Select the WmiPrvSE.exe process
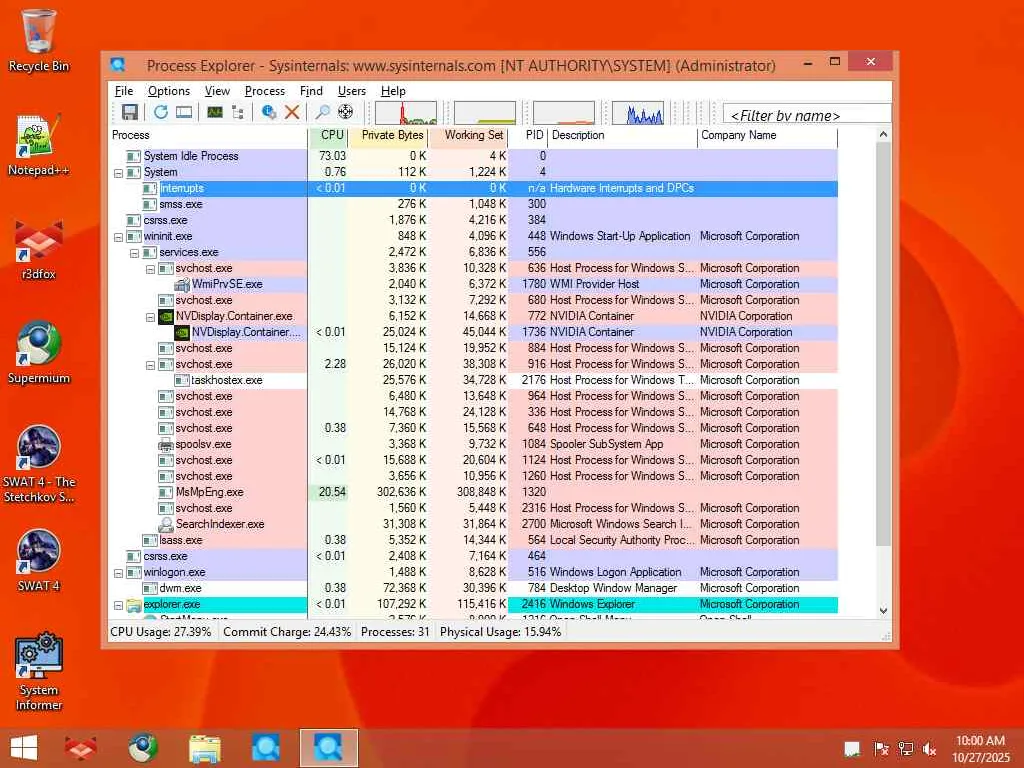This screenshot has width=1024, height=768. pos(473,284)
